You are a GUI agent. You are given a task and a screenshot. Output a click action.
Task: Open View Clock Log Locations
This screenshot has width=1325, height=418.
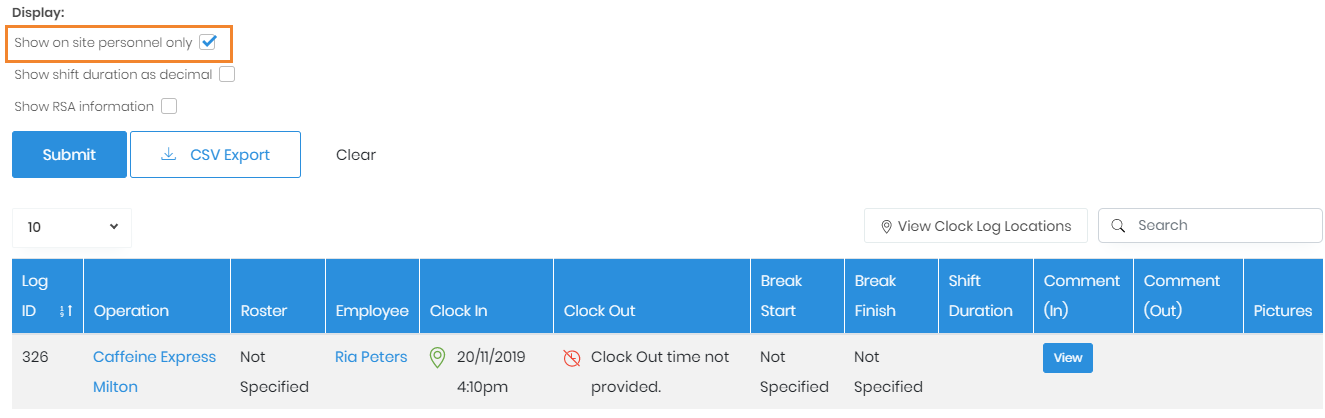click(x=975, y=226)
